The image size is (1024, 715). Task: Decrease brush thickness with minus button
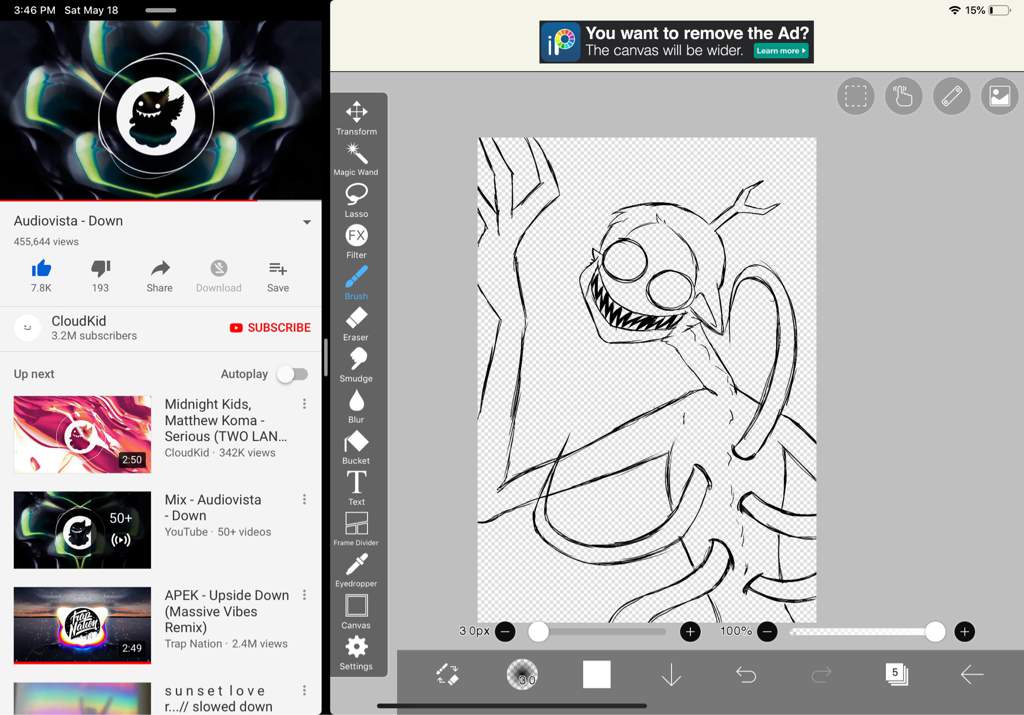click(x=505, y=631)
